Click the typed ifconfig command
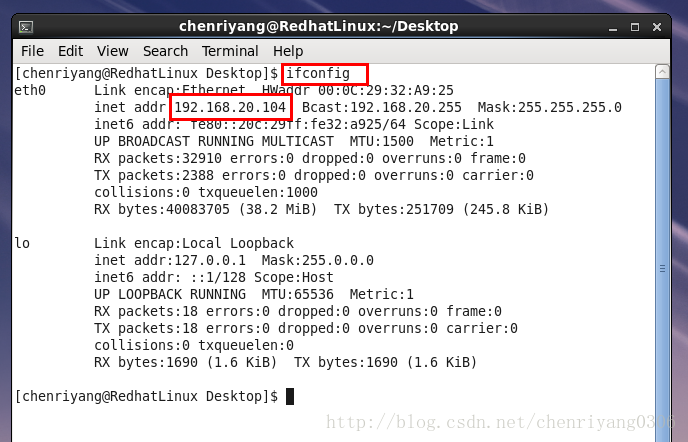The image size is (688, 442). pos(318,73)
